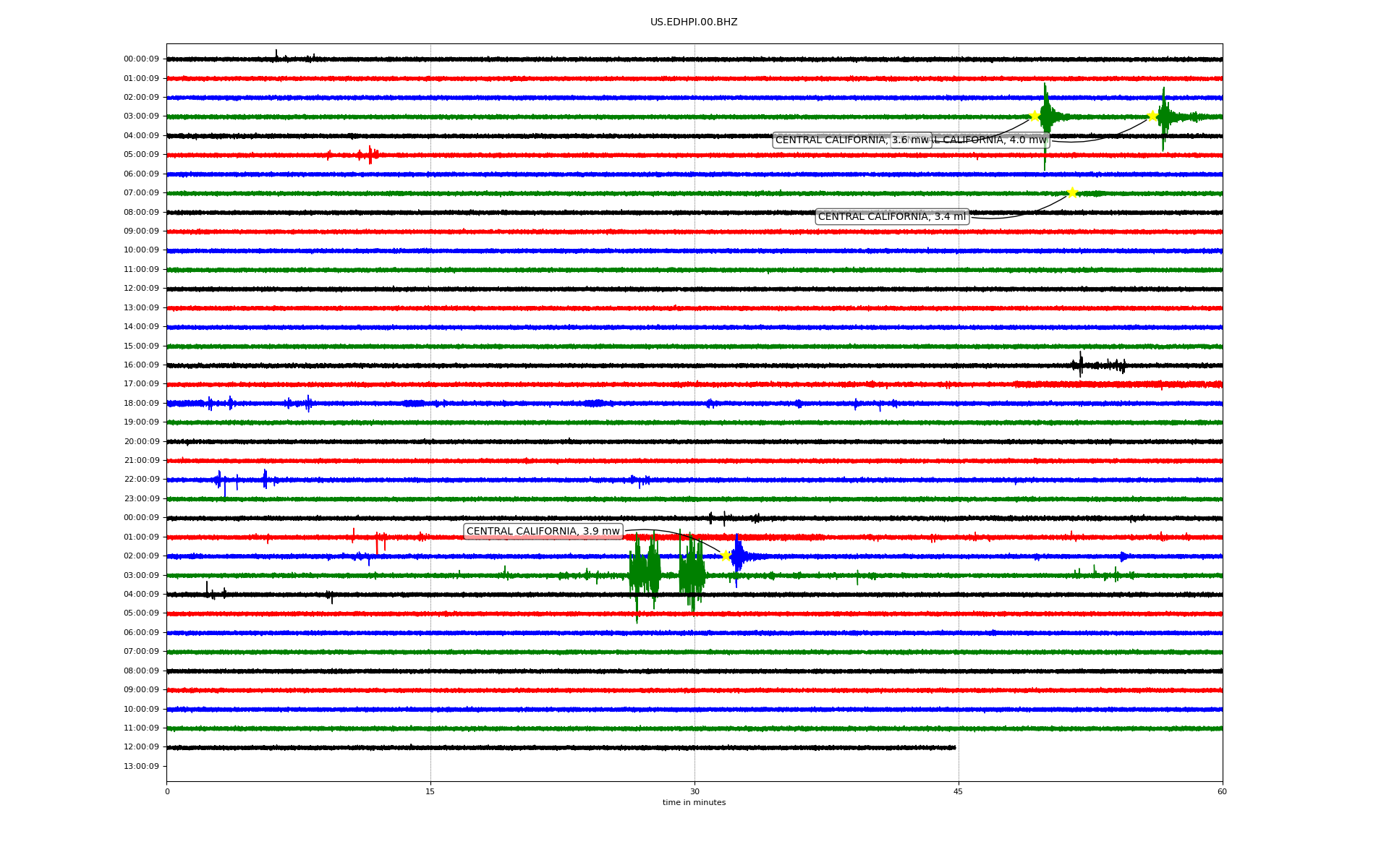Screen dimensions: 1389x868
Task: Click the 16:00:09 trace time label
Action: point(141,365)
